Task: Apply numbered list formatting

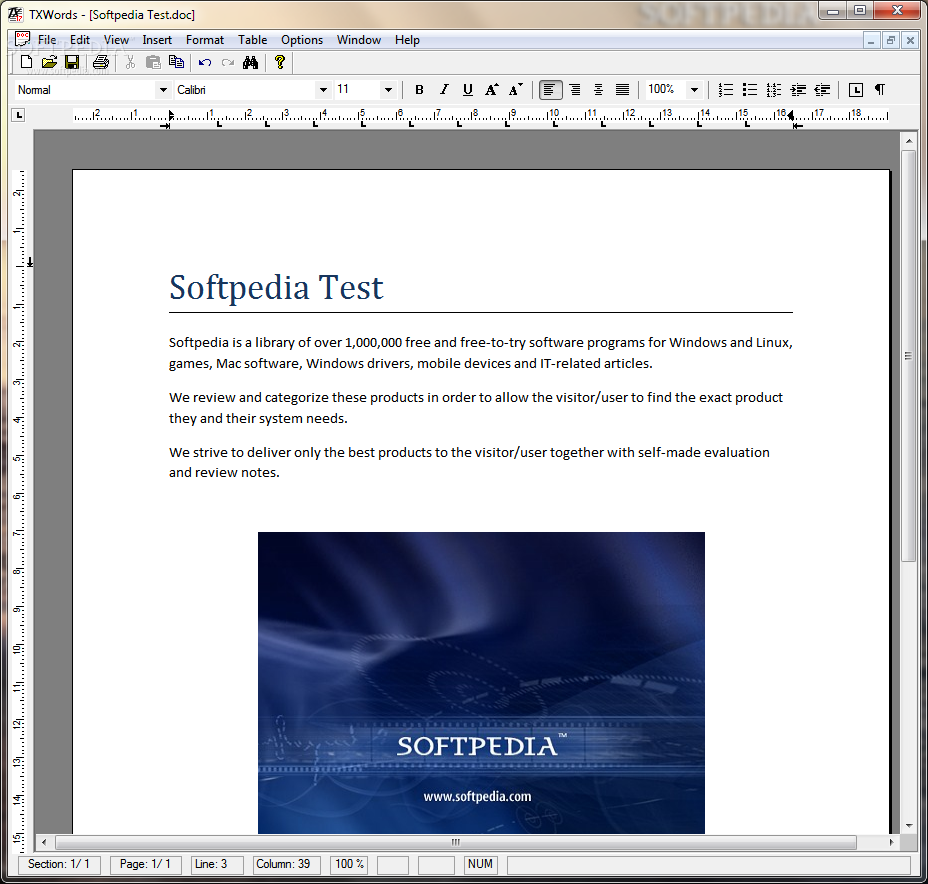Action: click(726, 90)
